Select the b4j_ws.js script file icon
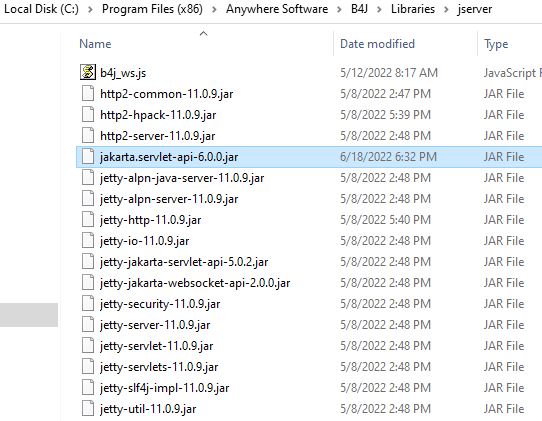 point(88,72)
